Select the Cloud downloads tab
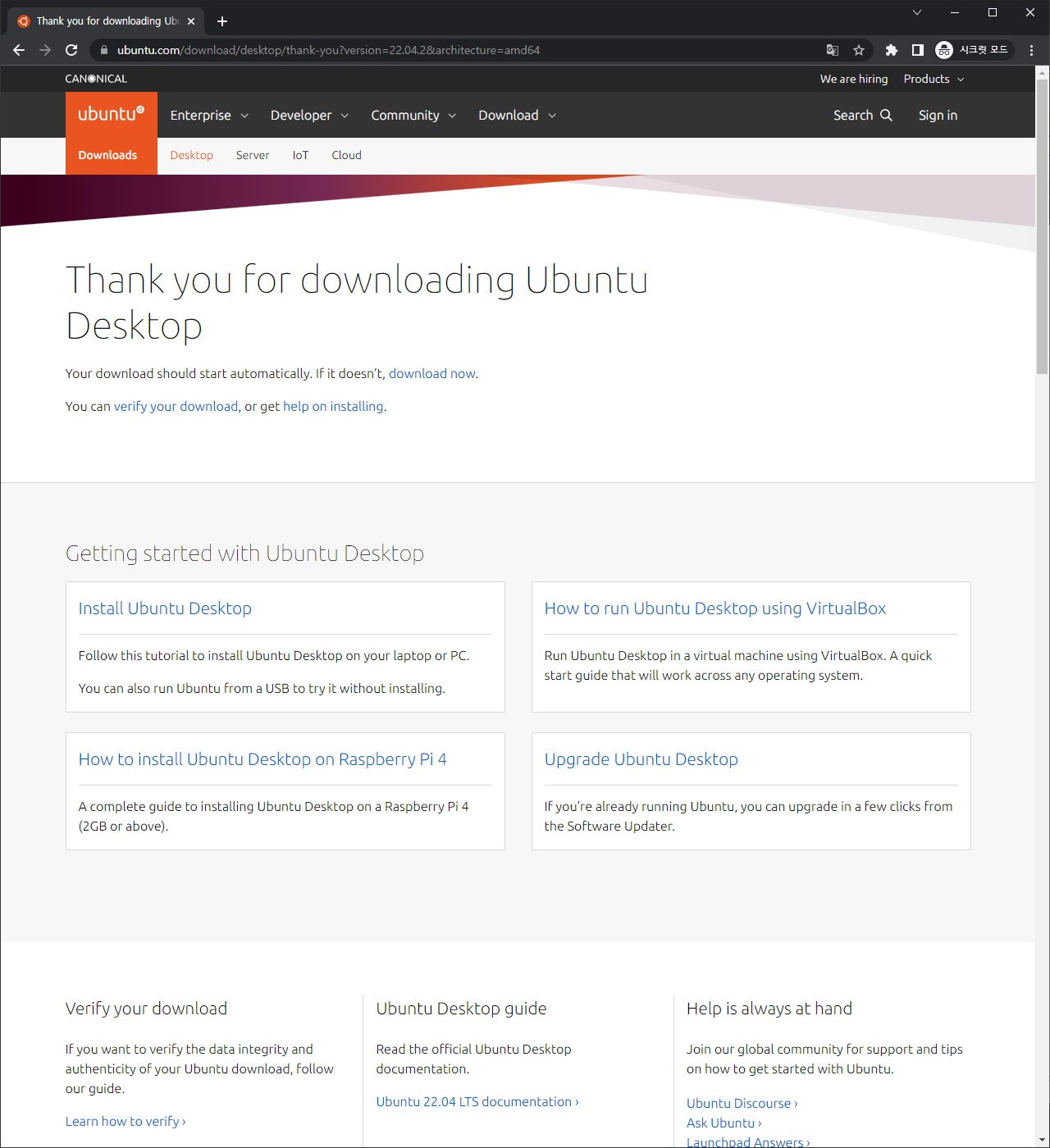1050x1148 pixels. (x=346, y=155)
